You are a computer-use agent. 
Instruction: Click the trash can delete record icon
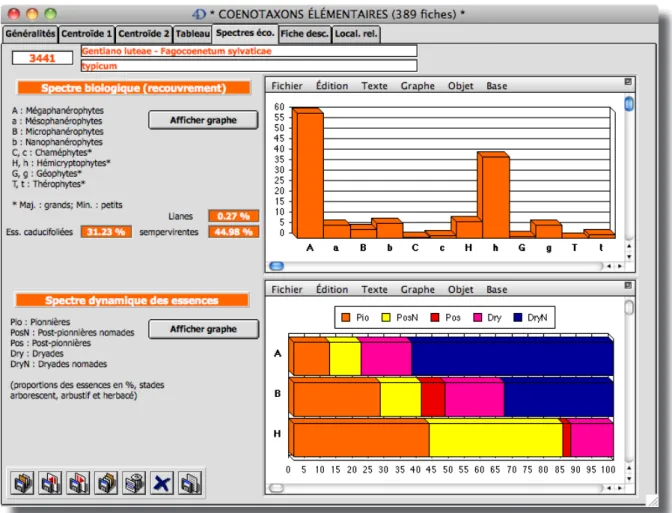[134, 483]
